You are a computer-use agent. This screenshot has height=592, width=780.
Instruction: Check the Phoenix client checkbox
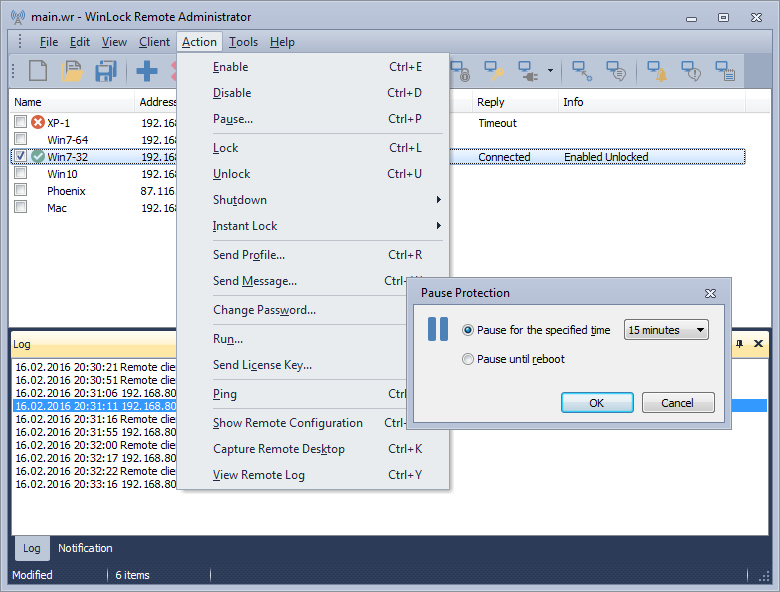[20, 190]
